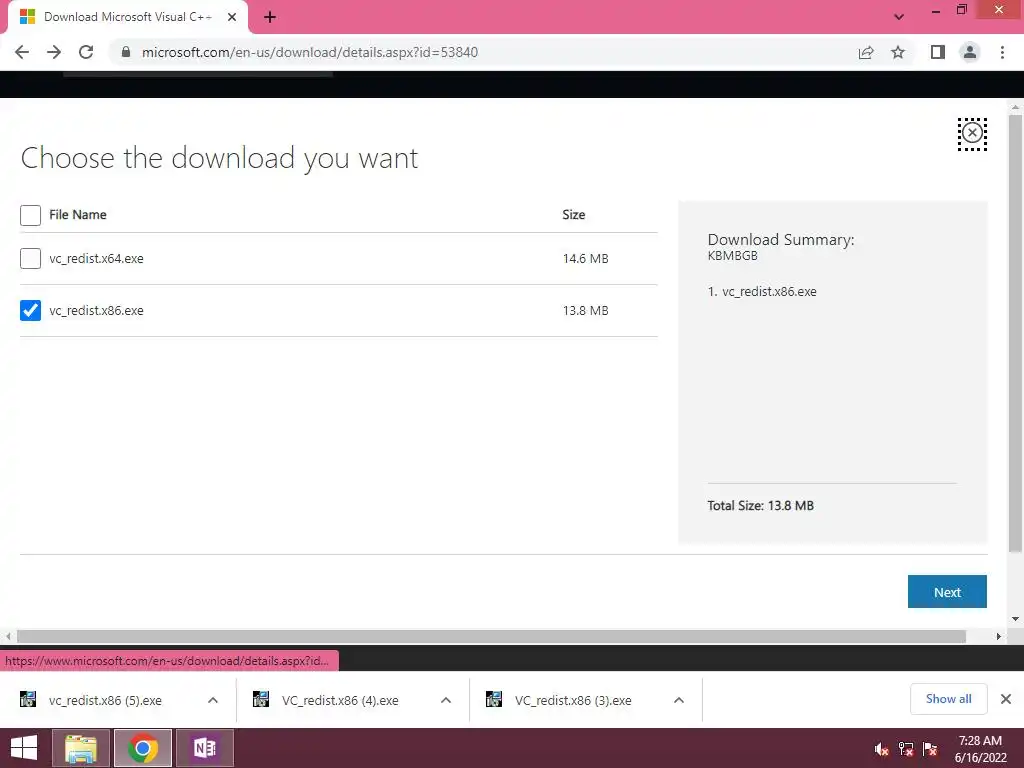Click the File Name column header
Image resolution: width=1024 pixels, height=768 pixels.
(x=78, y=215)
